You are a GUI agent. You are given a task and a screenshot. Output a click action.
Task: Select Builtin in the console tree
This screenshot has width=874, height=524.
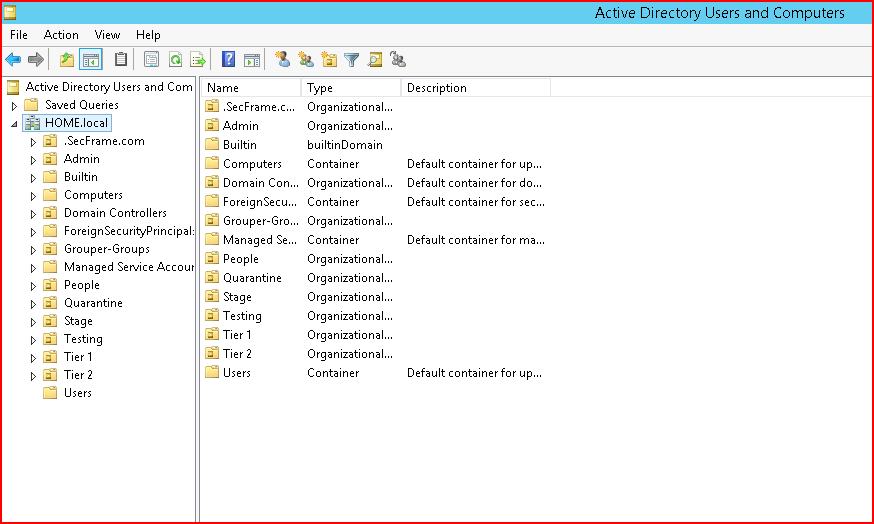click(81, 177)
